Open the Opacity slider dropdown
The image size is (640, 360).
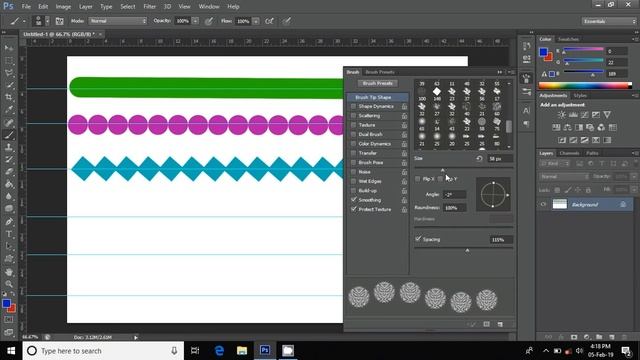pos(196,21)
